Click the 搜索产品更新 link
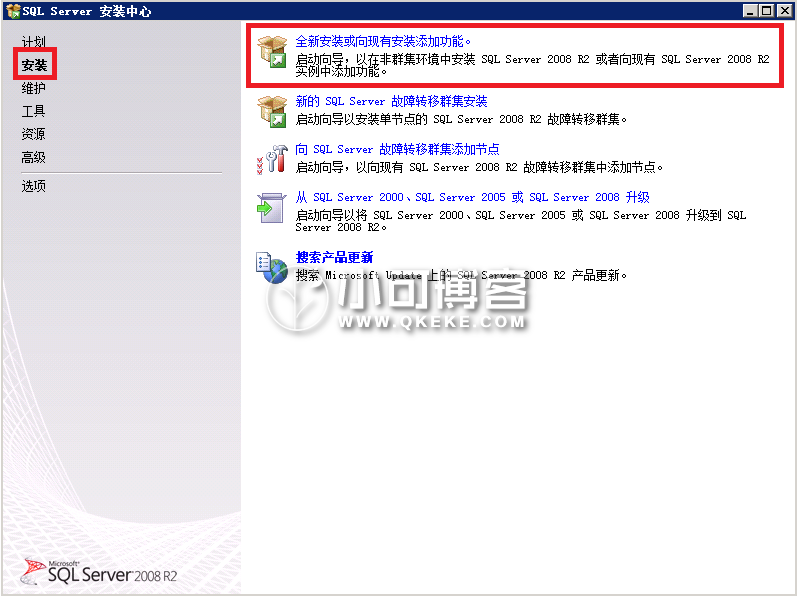The width and height of the screenshot is (797, 596). point(334,257)
